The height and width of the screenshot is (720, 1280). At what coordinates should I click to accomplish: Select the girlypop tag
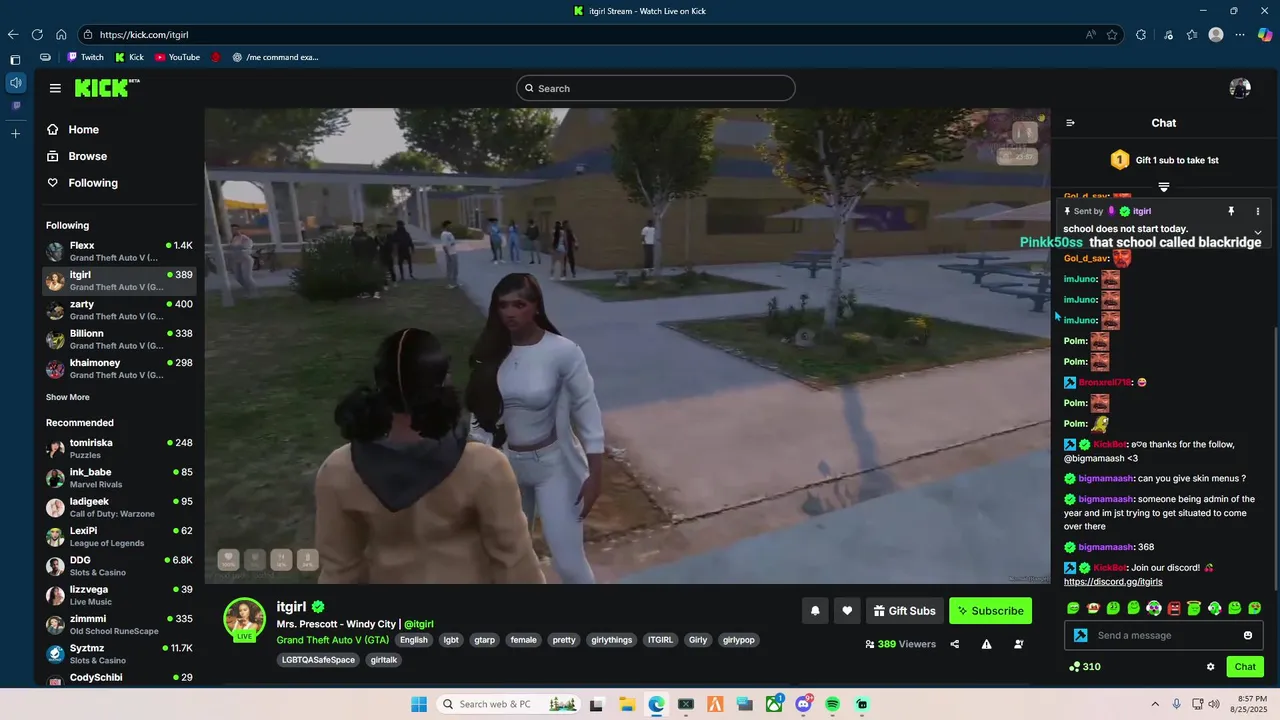738,640
